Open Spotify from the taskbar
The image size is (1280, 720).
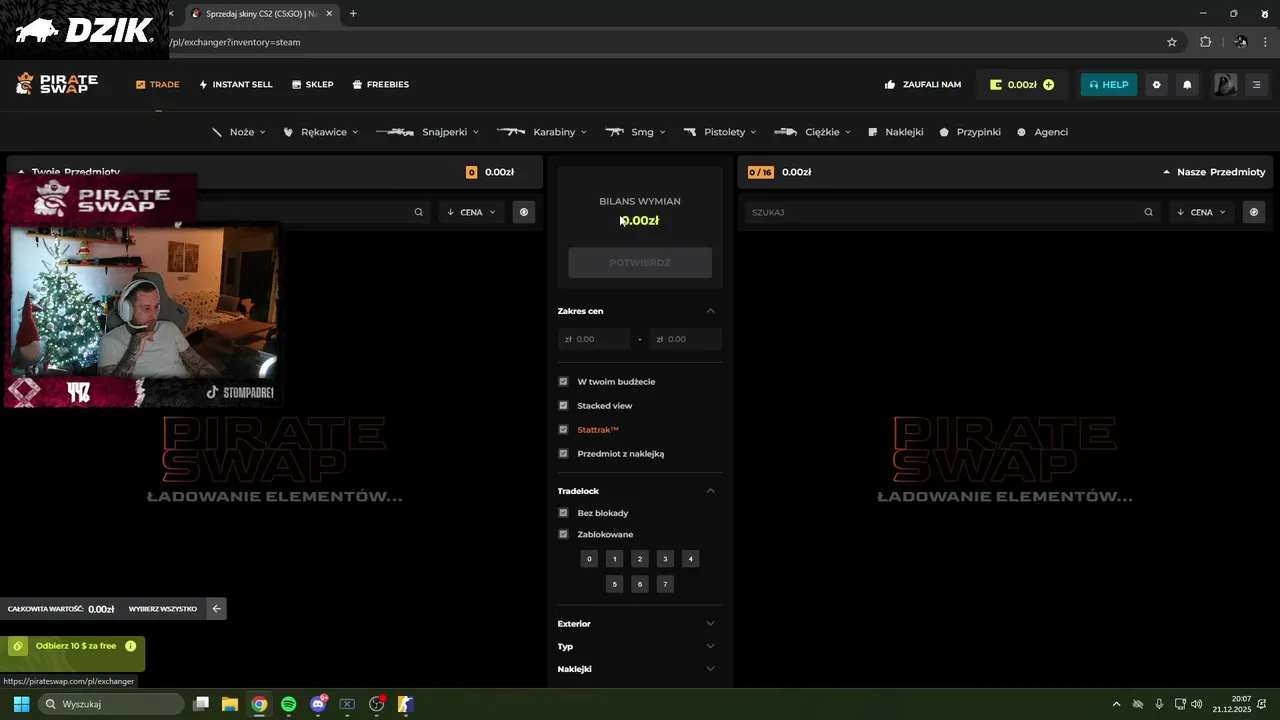(289, 704)
